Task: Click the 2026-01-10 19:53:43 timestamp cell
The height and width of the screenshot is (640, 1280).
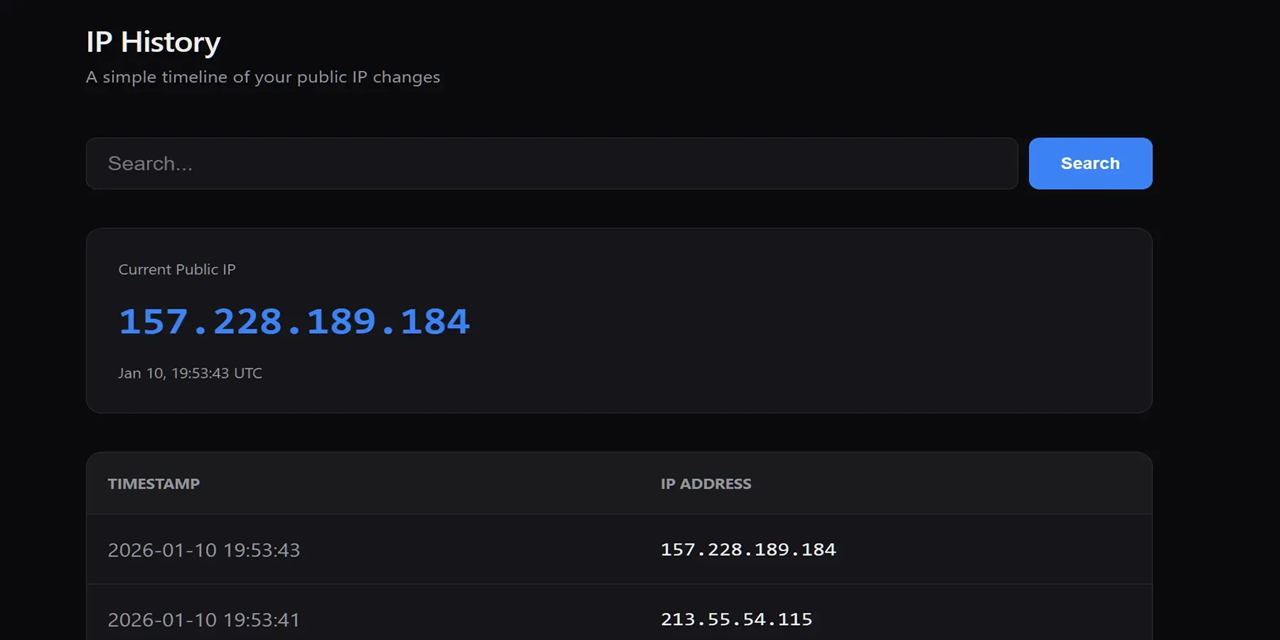Action: click(x=204, y=550)
